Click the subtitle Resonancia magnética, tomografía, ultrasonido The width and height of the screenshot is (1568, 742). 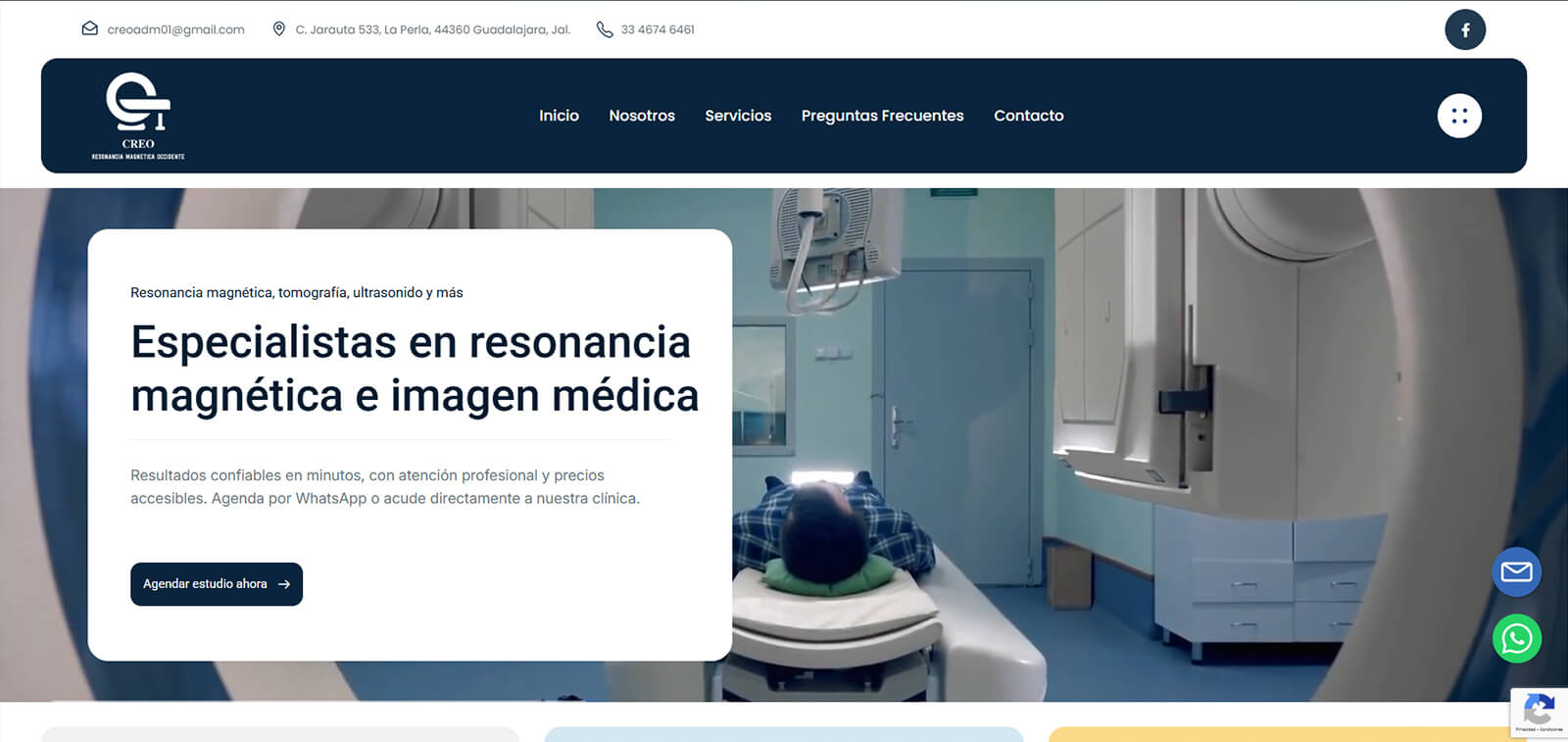[x=297, y=292]
